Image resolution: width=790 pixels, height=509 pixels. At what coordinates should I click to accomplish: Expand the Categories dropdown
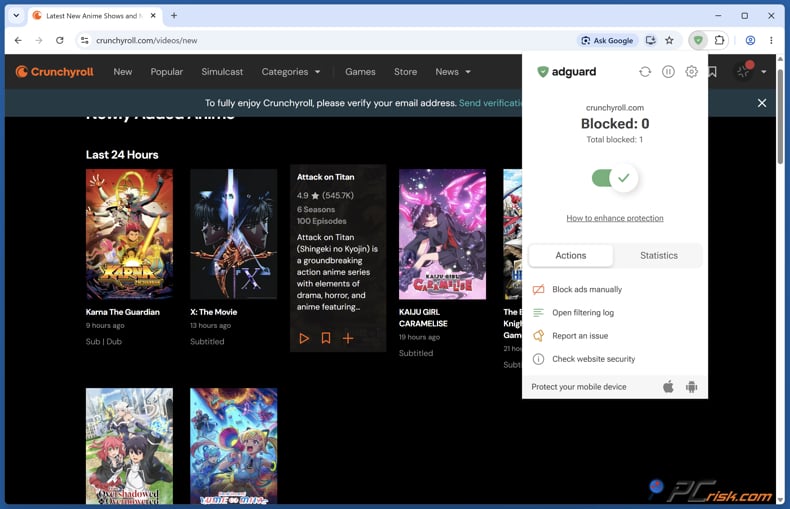[291, 72]
